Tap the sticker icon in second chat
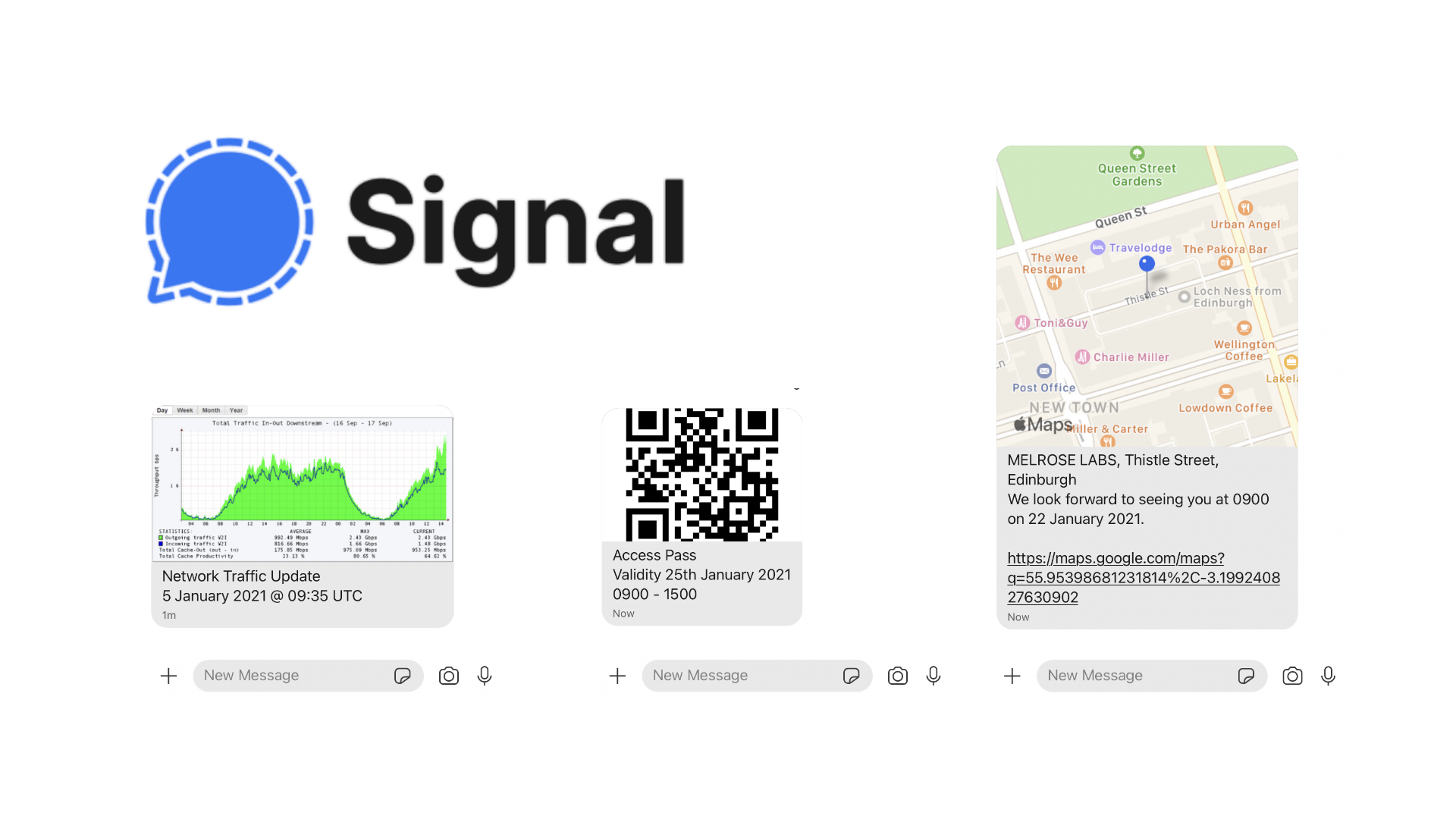This screenshot has width=1456, height=819. tap(851, 675)
